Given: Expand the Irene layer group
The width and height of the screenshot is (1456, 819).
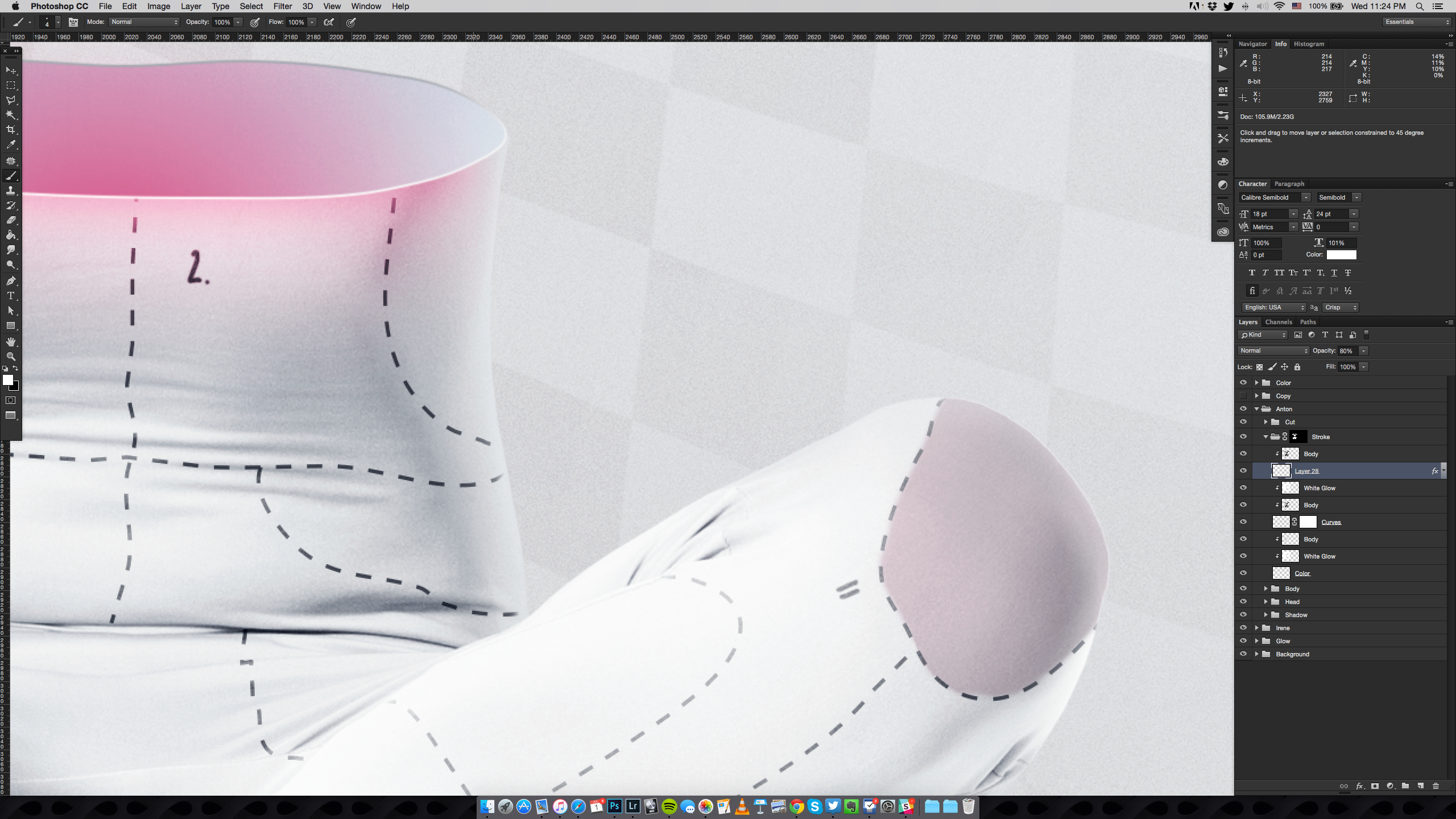Looking at the screenshot, I should [x=1257, y=628].
